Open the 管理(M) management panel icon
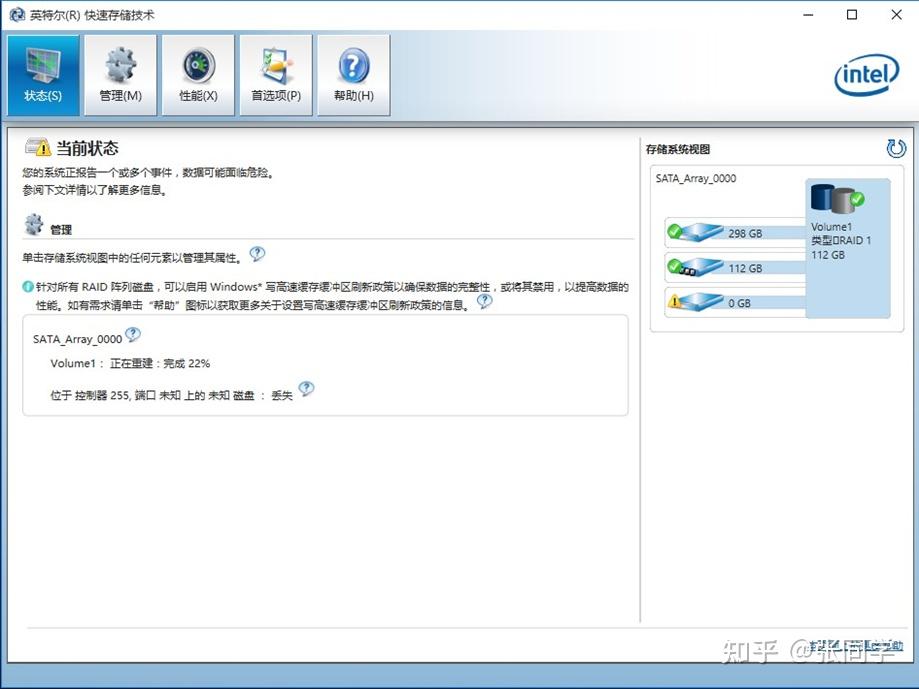 (x=119, y=74)
